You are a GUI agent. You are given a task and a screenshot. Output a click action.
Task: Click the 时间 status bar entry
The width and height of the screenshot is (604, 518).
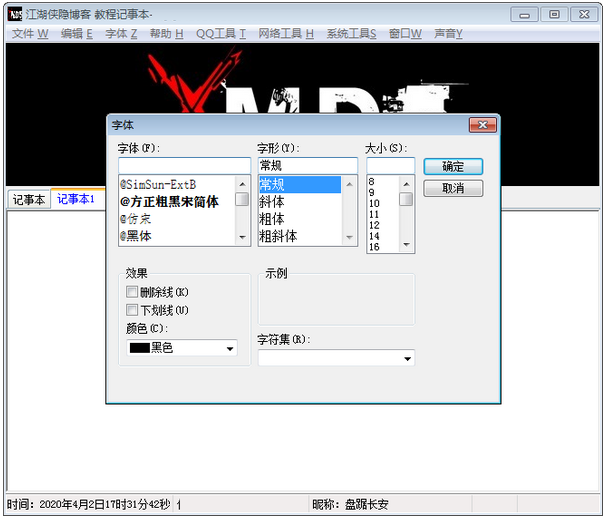(x=89, y=504)
